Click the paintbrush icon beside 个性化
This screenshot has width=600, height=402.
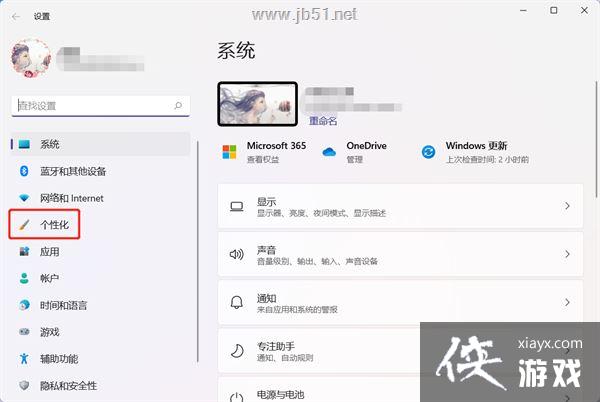tap(24, 225)
